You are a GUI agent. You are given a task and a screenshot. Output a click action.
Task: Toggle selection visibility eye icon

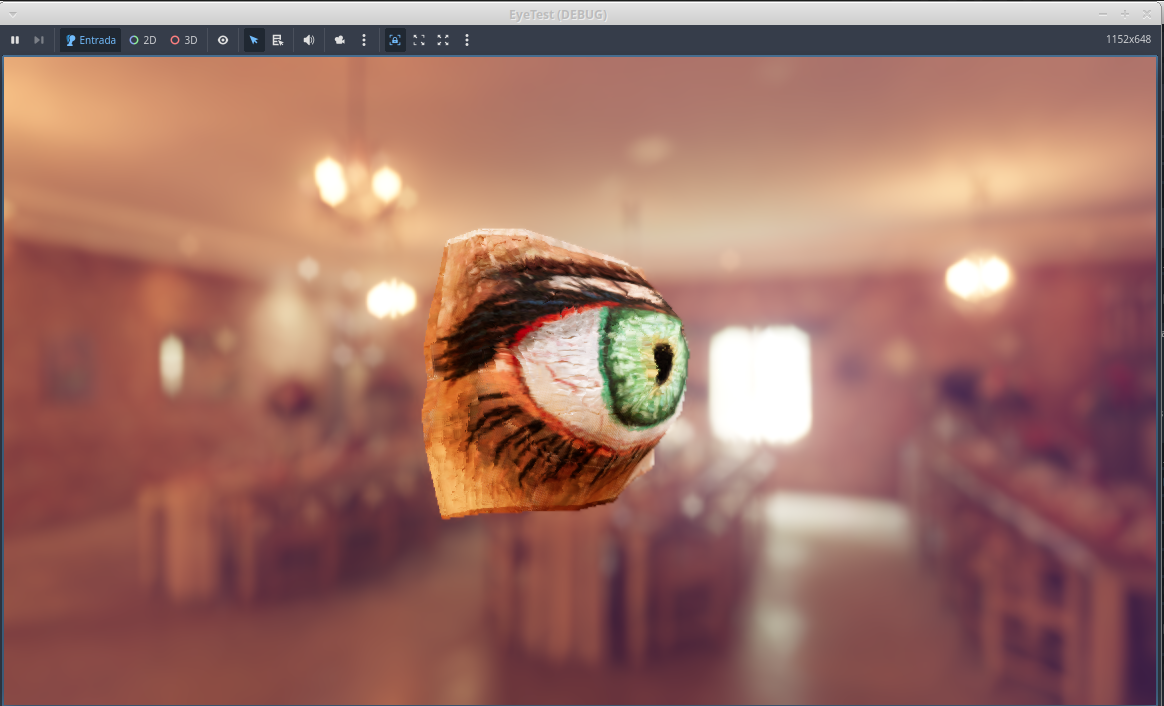223,40
